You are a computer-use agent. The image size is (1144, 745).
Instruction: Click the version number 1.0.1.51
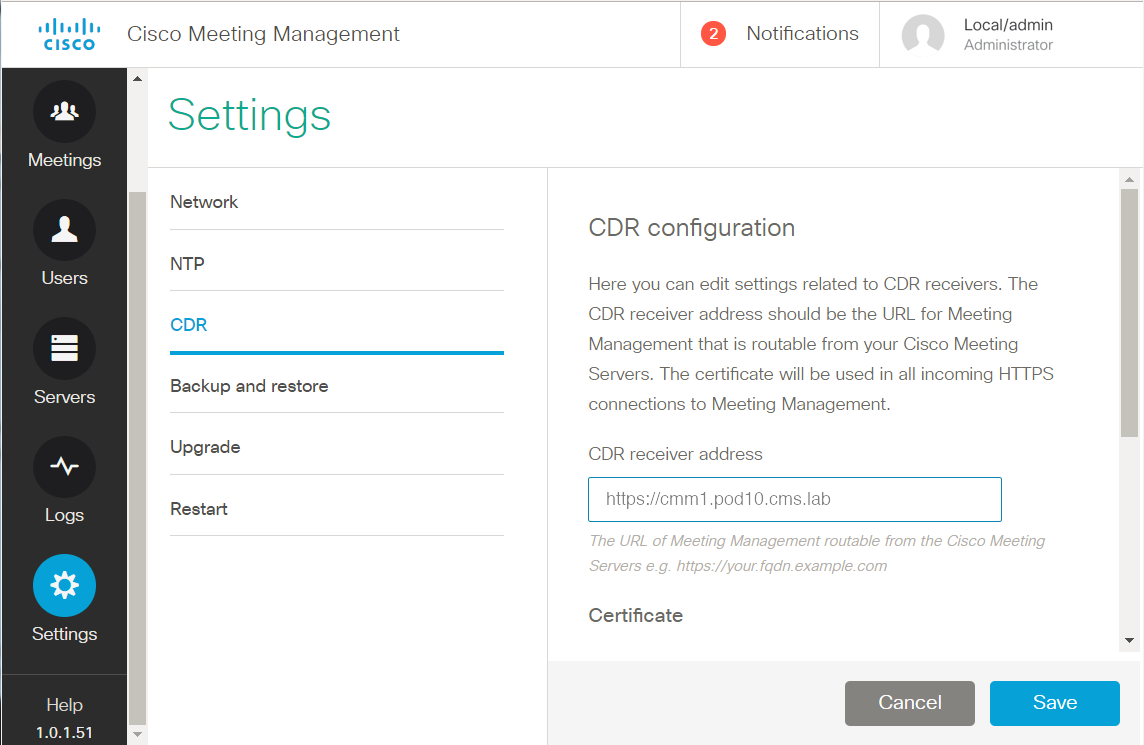point(64,733)
